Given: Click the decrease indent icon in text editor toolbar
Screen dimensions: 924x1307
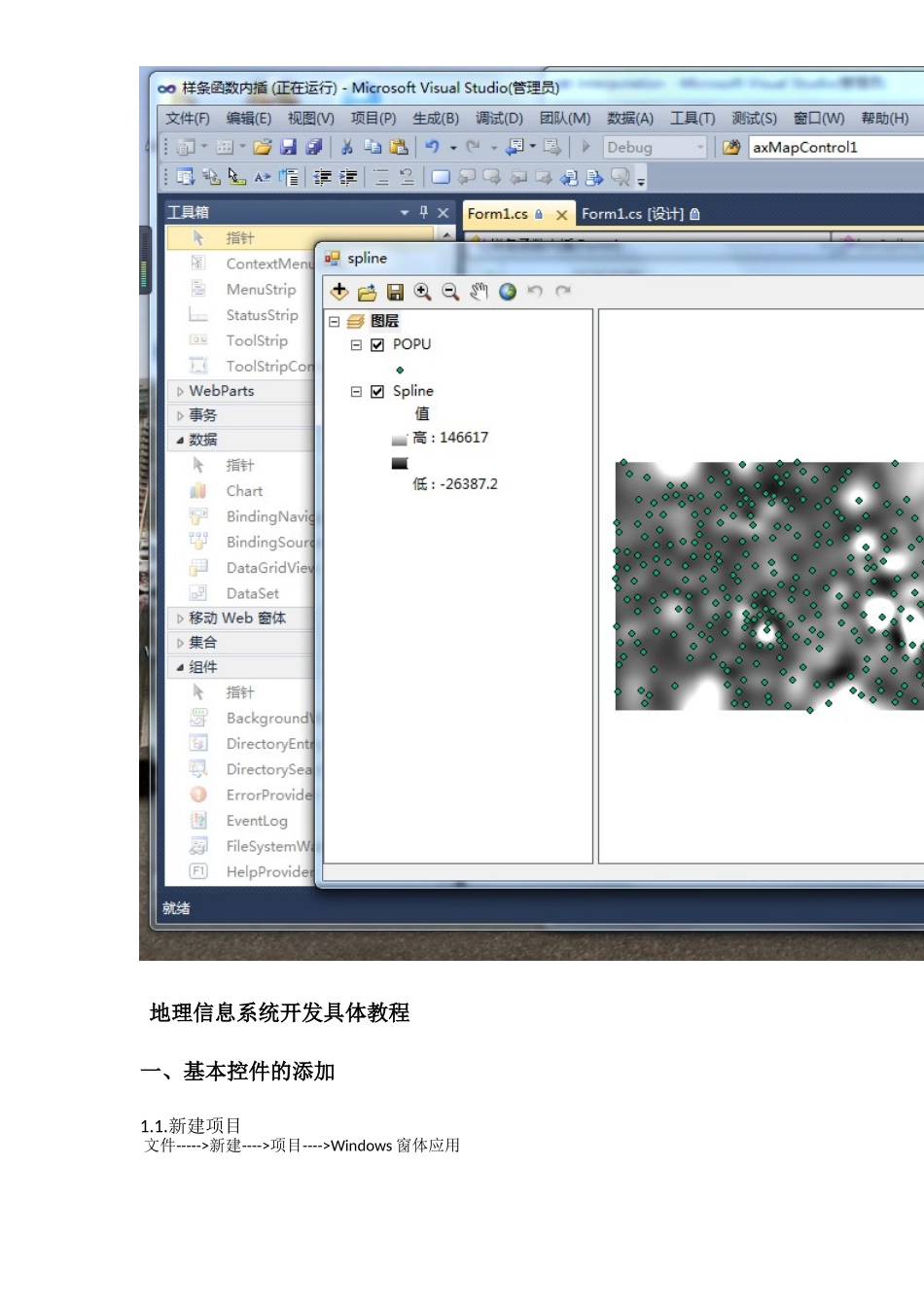Looking at the screenshot, I should pyautogui.click(x=323, y=177).
